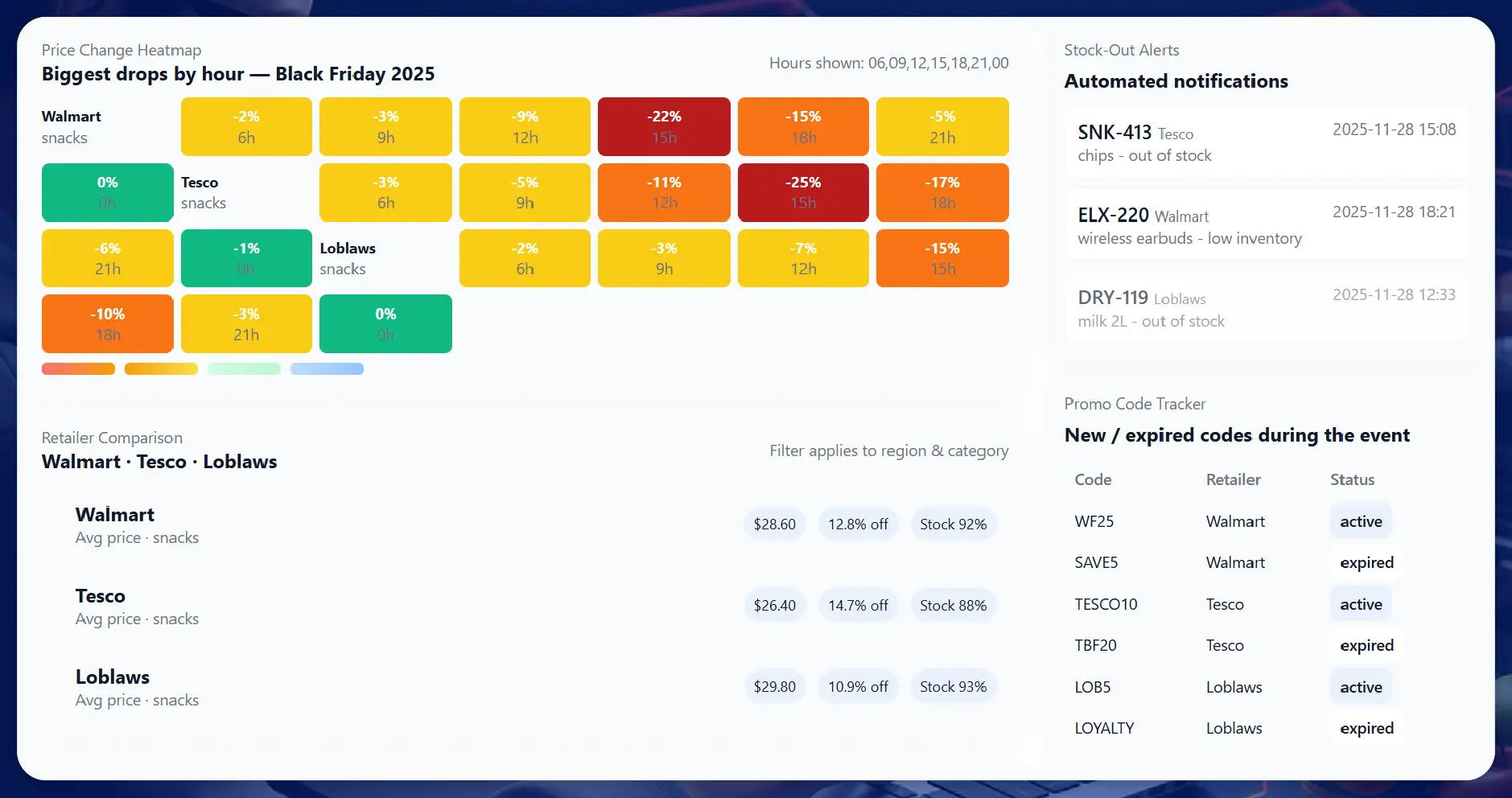The height and width of the screenshot is (798, 1512).
Task: Toggle the LOB5 active badge
Action: pyautogui.click(x=1360, y=686)
